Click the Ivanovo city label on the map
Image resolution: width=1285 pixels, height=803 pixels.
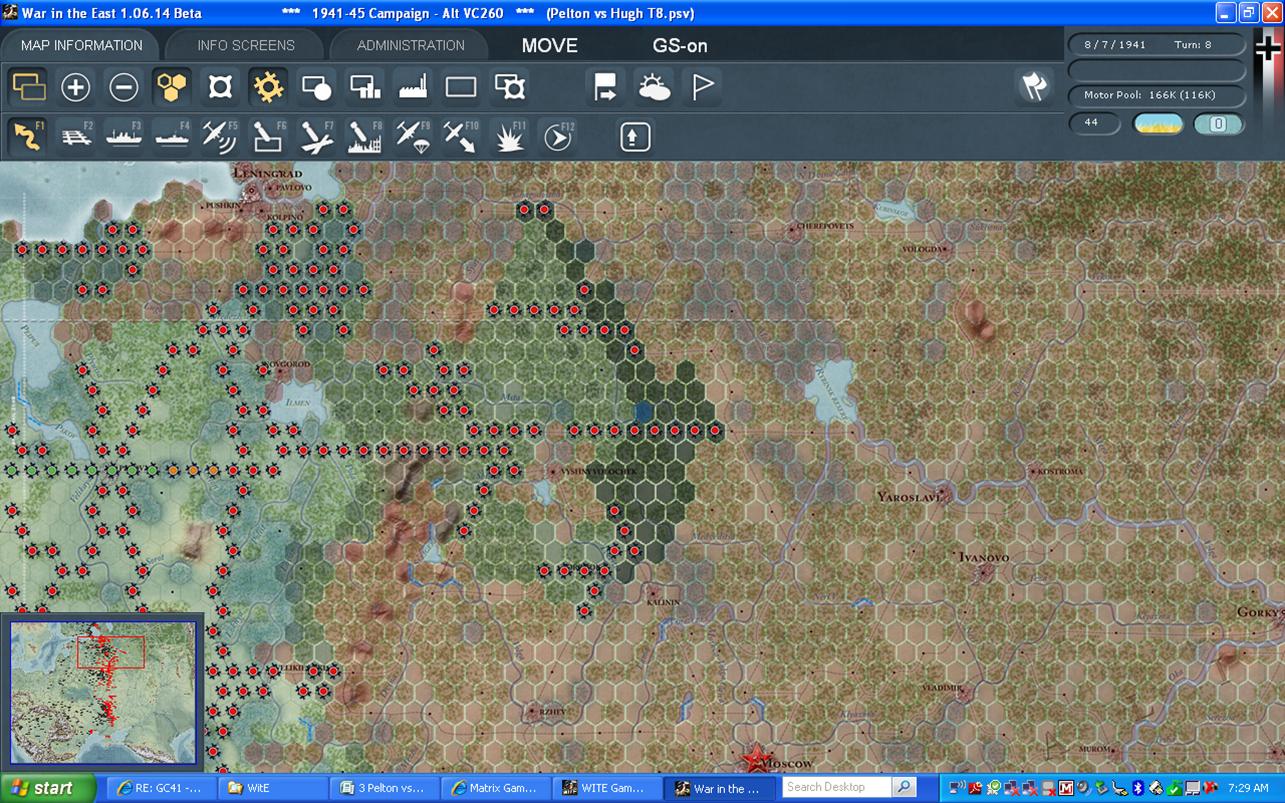984,557
